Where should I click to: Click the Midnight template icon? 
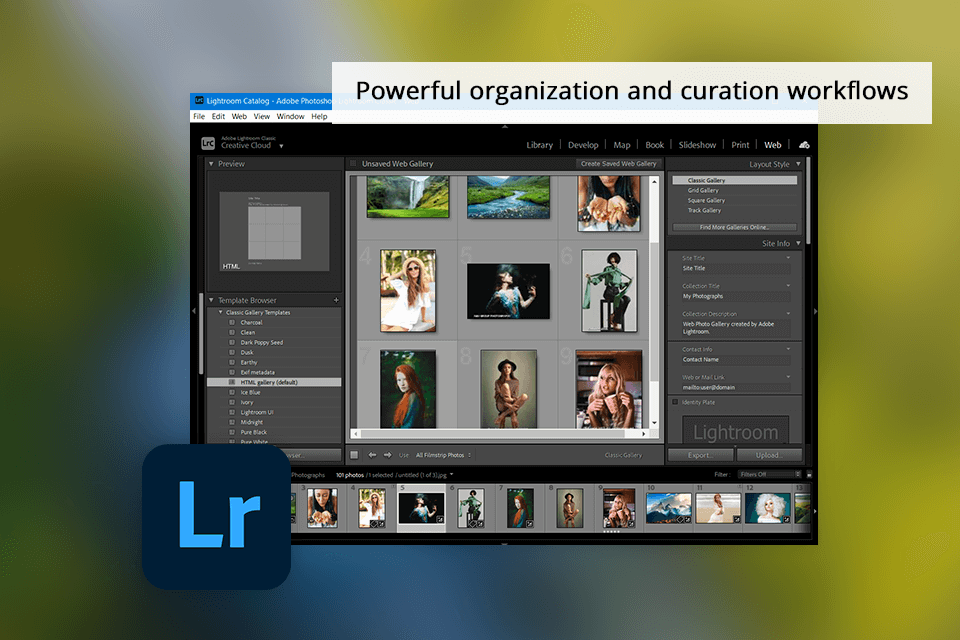coord(232,422)
